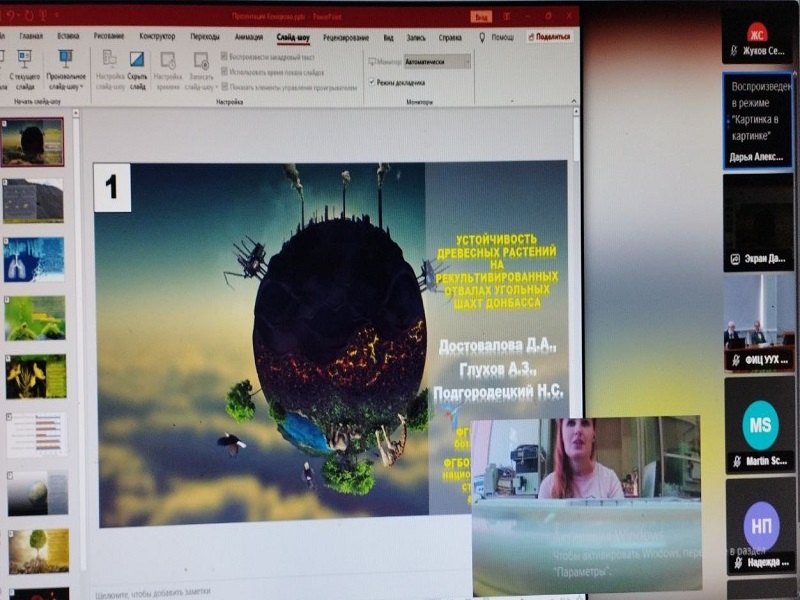
Task: Open the Вид ribbon tab
Action: 388,37
